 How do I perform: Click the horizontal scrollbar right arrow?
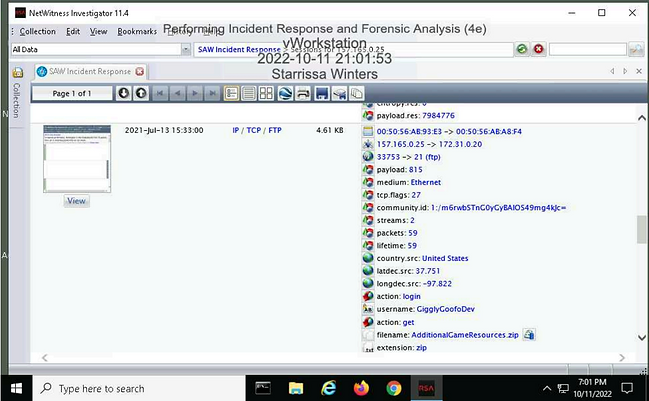click(x=622, y=358)
